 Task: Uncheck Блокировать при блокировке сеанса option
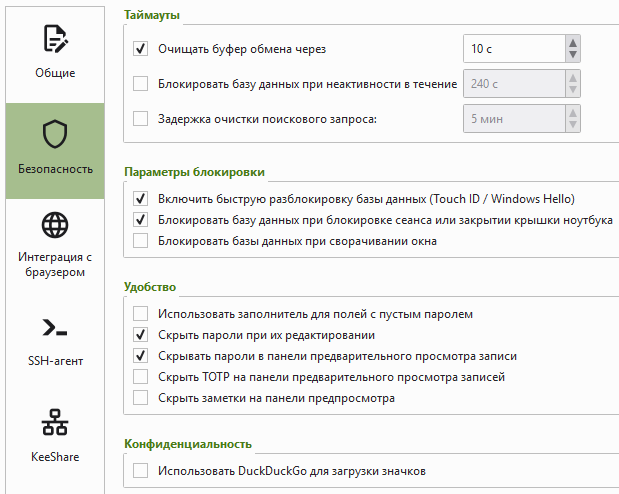pos(140,219)
